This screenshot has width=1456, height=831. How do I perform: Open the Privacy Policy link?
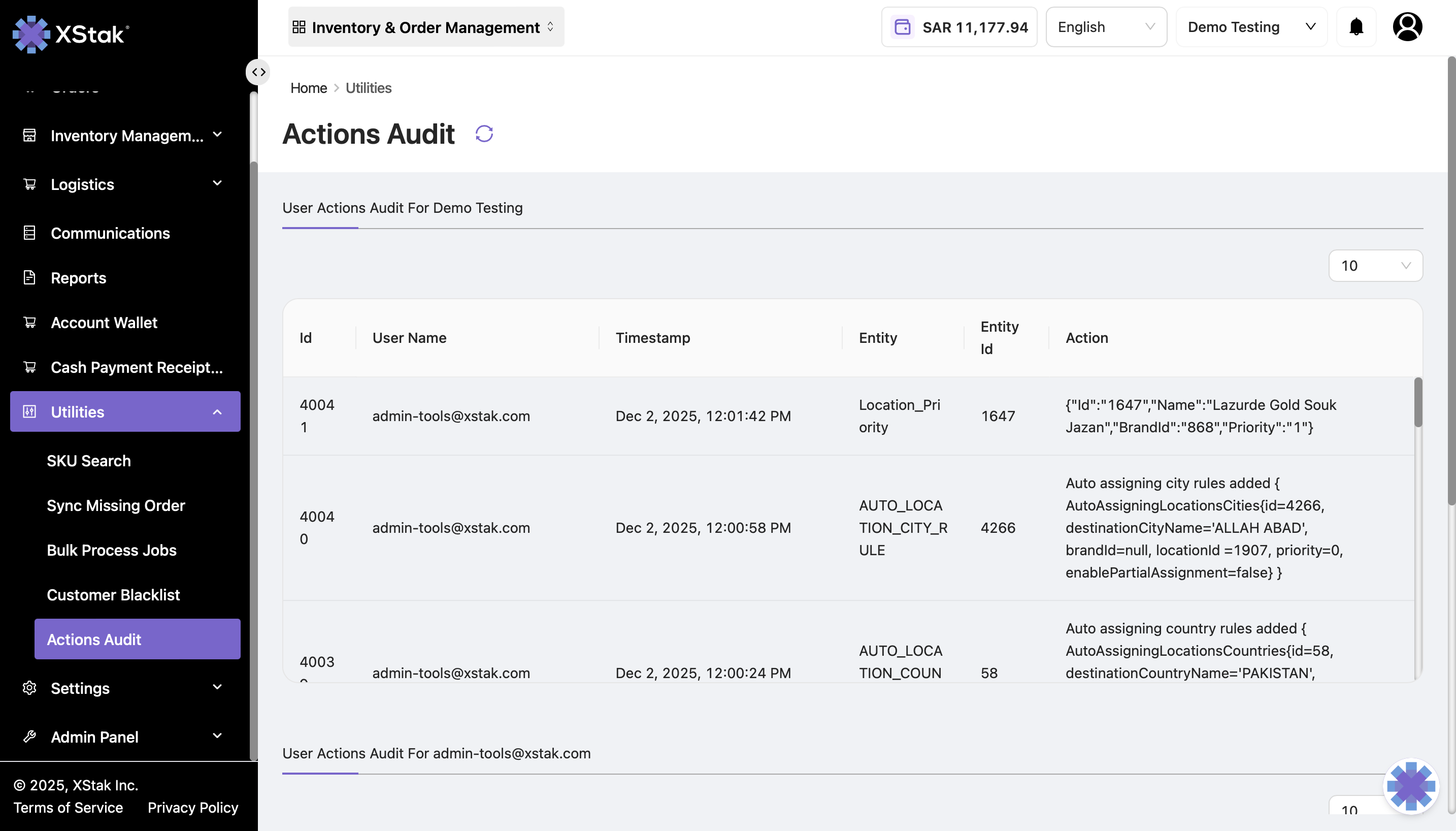click(x=193, y=807)
